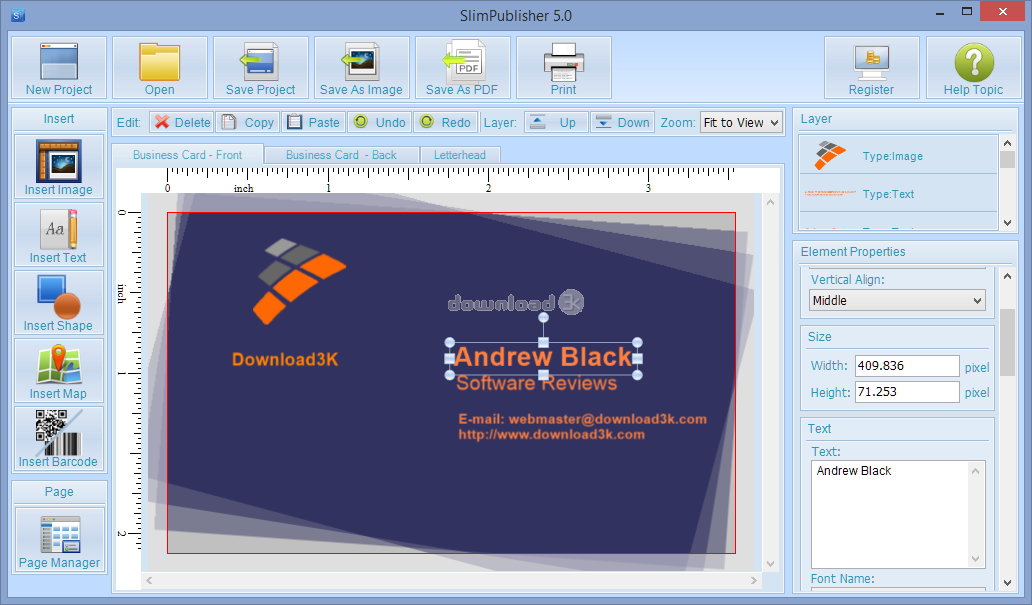Move layer Down
Screen dimensions: 1032x605
coord(623,122)
